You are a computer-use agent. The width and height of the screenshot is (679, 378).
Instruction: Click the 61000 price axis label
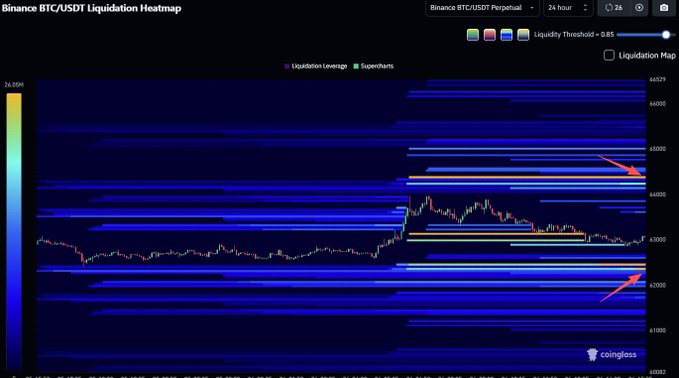657,330
